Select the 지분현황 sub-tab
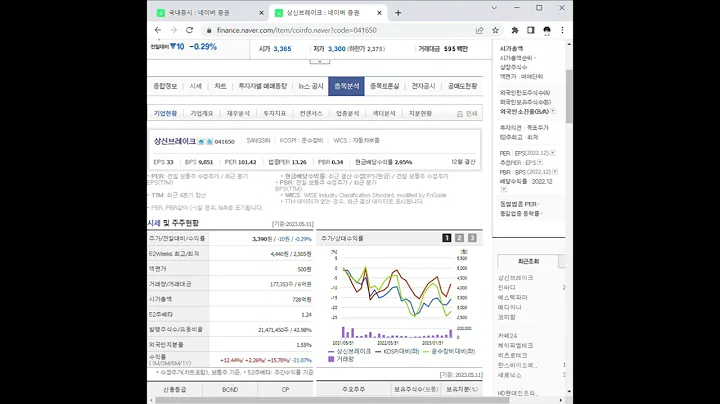 tap(420, 113)
